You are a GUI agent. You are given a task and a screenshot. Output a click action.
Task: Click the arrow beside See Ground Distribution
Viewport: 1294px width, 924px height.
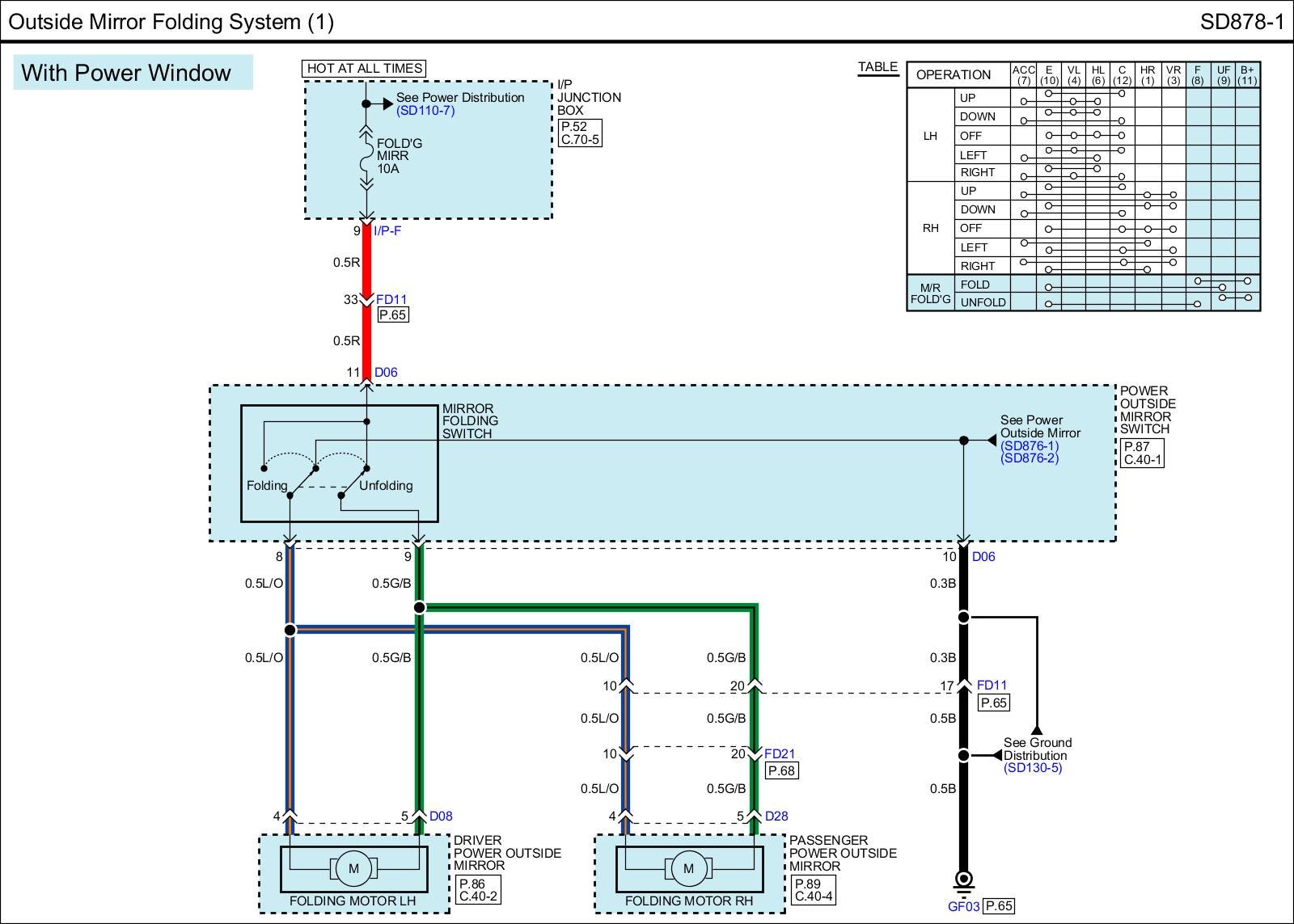click(x=997, y=755)
